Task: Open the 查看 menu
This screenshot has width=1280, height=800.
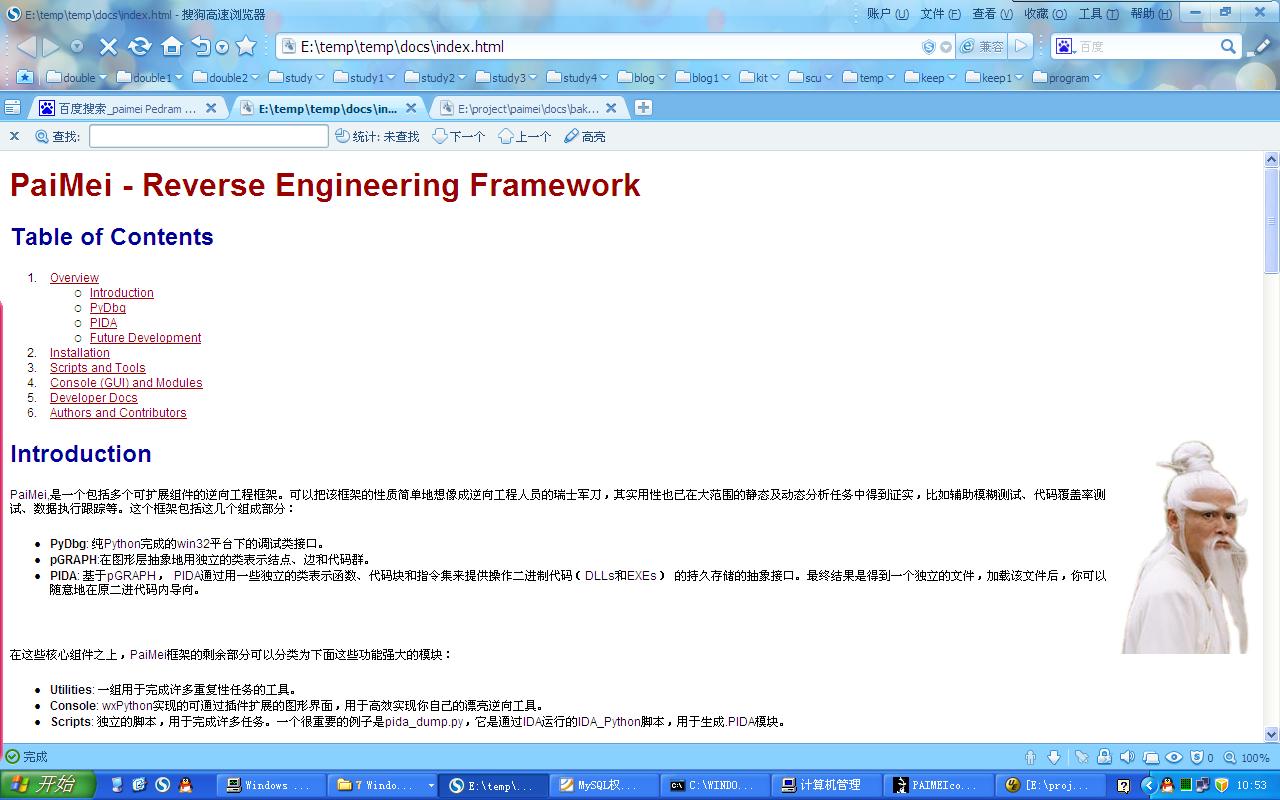Action: [x=992, y=14]
